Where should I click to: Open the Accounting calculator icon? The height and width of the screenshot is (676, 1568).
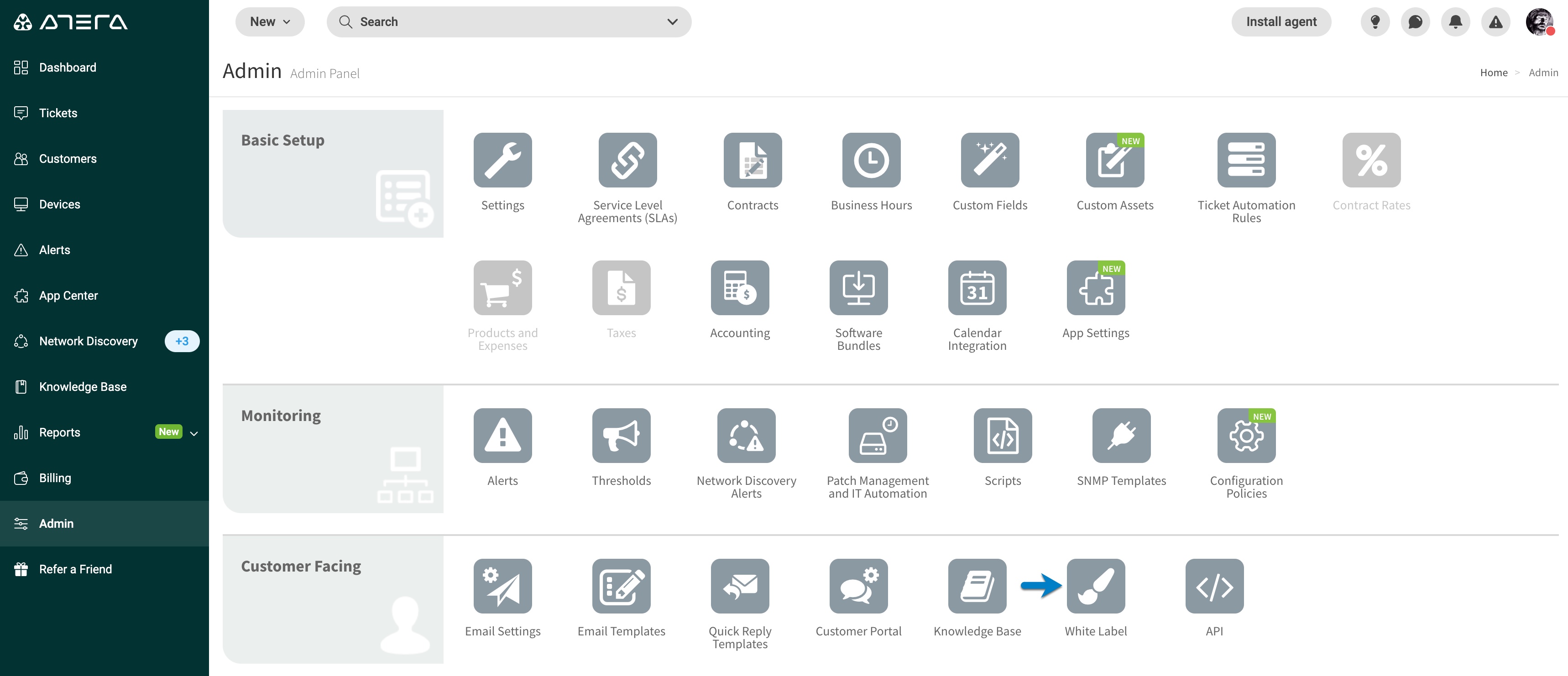740,288
